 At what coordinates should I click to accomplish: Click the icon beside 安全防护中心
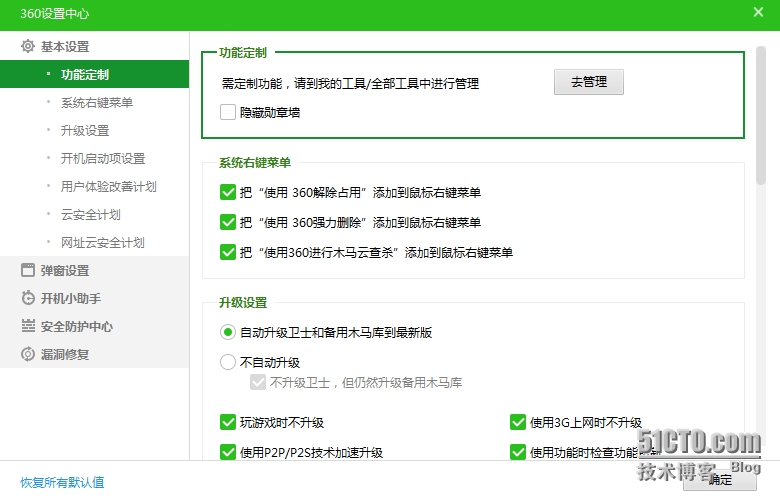tap(28, 326)
